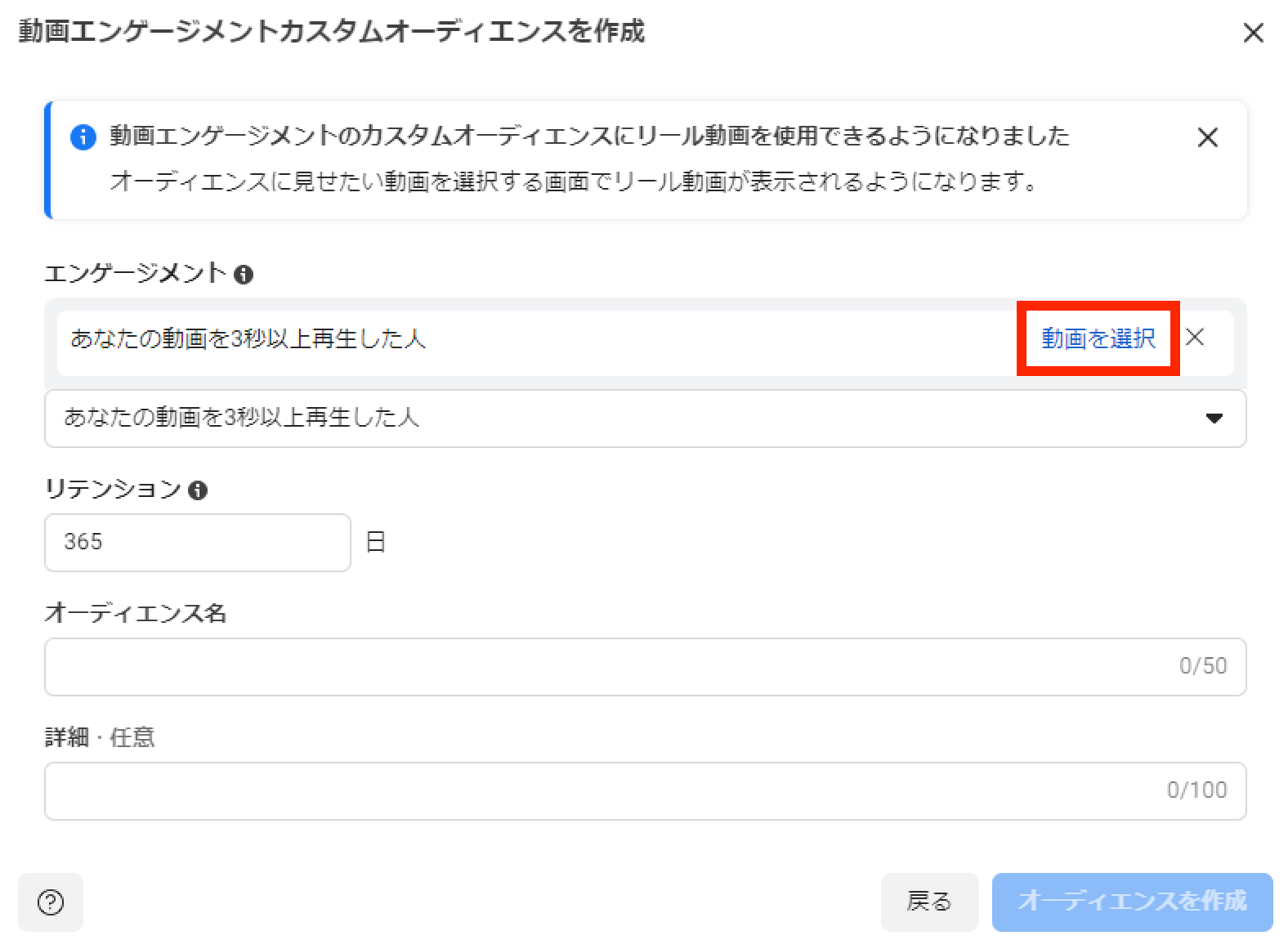The width and height of the screenshot is (1288, 940).
Task: Click the engagement dropdown caret arrow
Action: 1214,419
